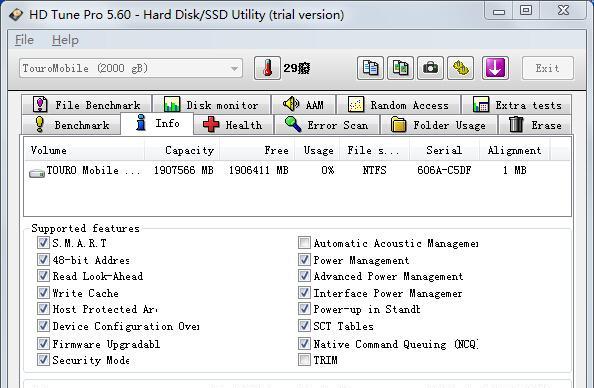Open the Help menu
594x388 pixels.
65,40
